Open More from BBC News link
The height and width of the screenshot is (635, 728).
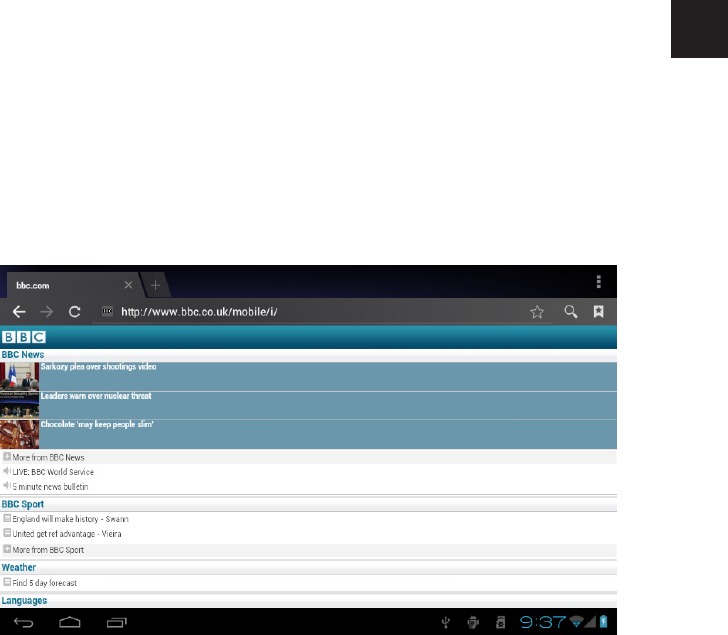coord(48,458)
